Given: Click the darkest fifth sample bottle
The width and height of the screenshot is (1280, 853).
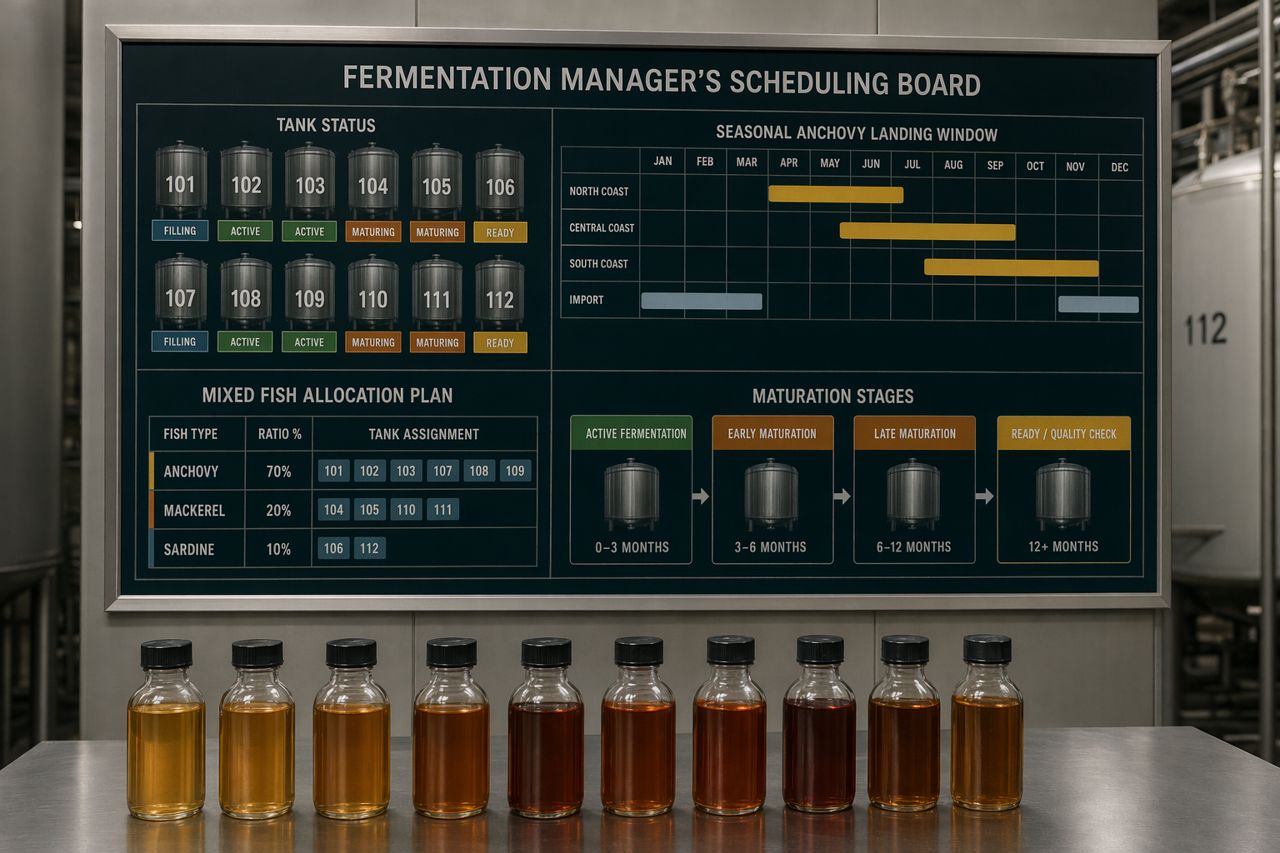Looking at the screenshot, I should coord(546,727).
